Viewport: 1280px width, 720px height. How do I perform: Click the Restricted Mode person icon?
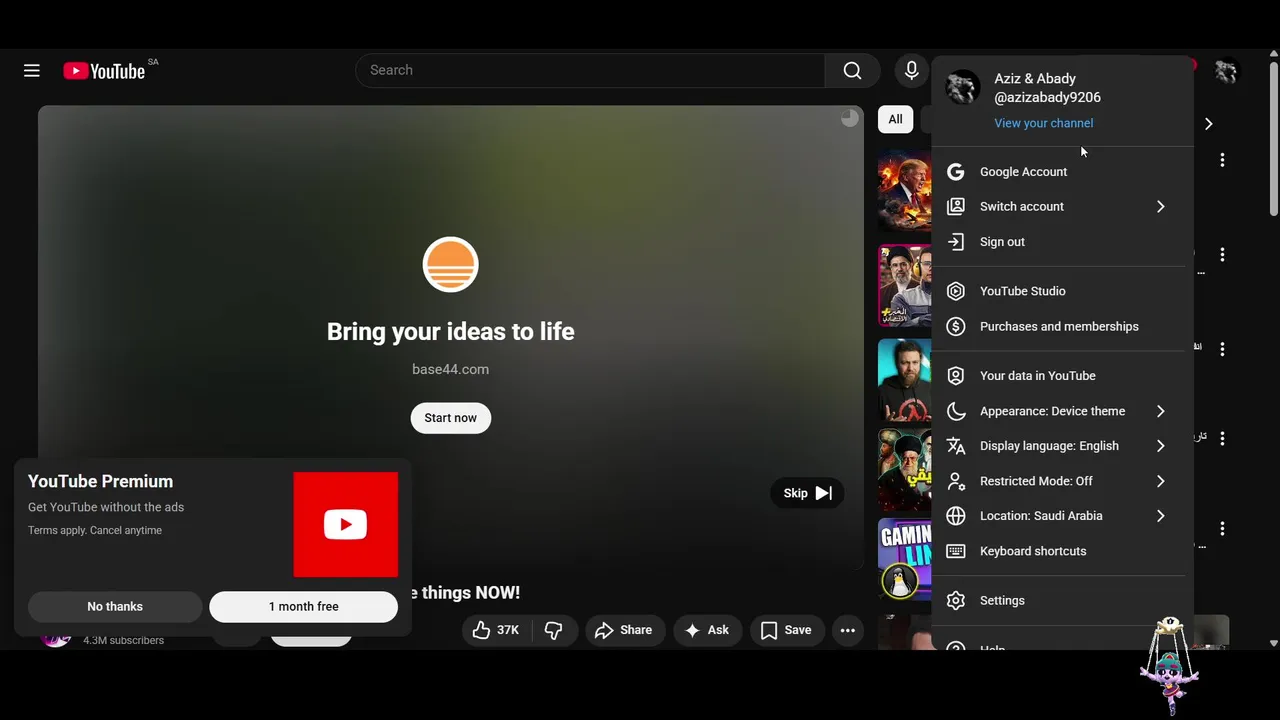pyautogui.click(x=956, y=481)
